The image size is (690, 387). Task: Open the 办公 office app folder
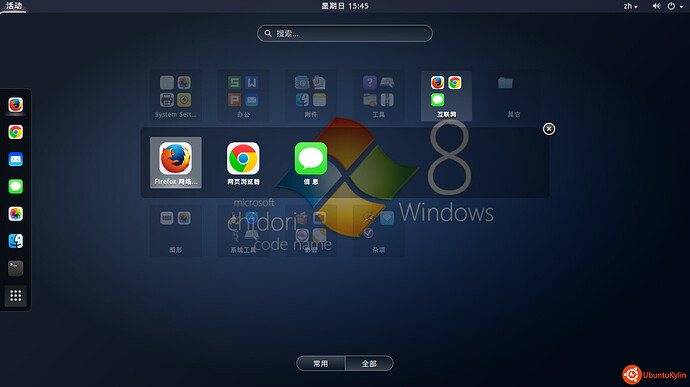point(243,96)
